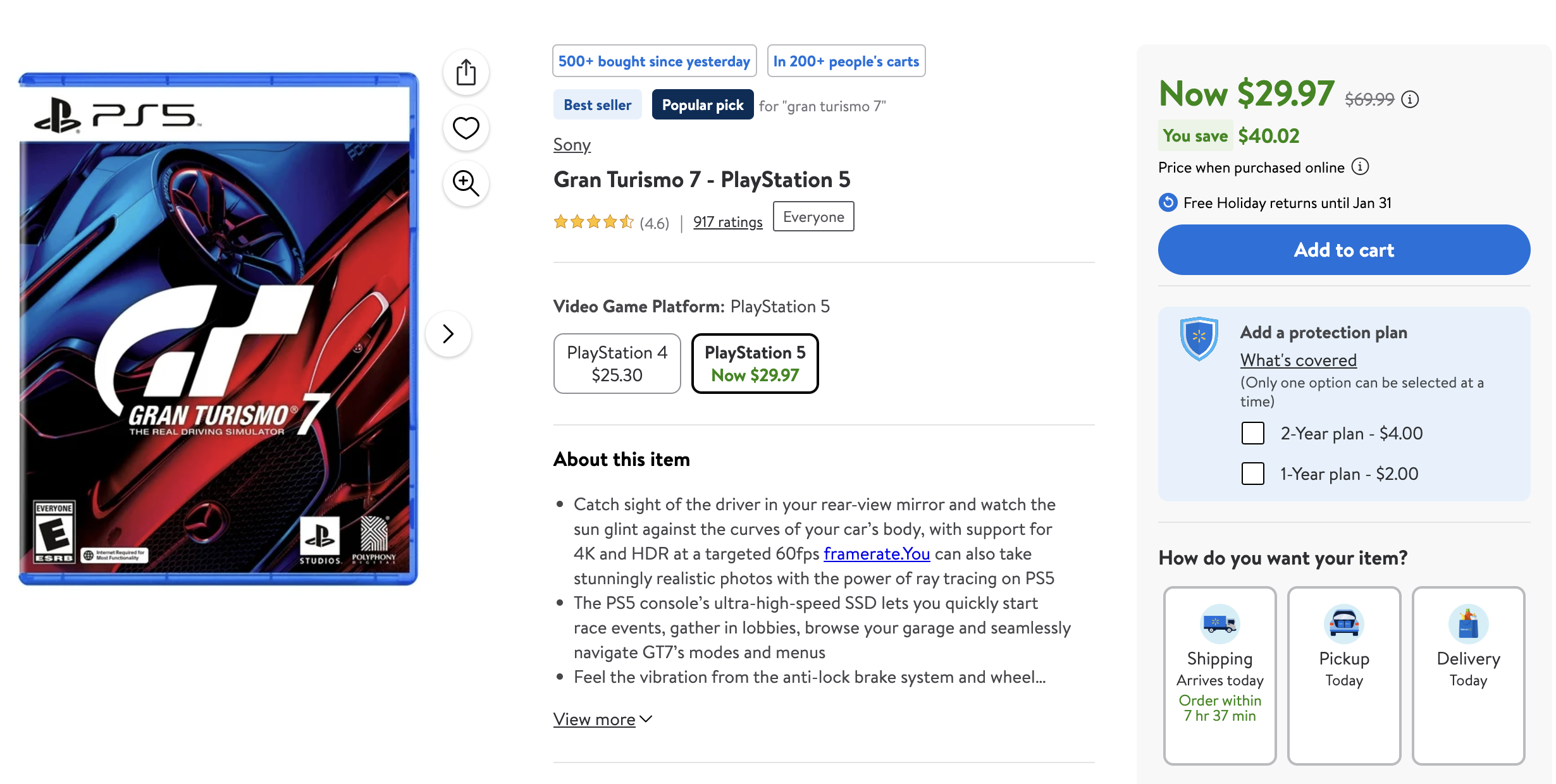
Task: Add item to favorites with the heart icon
Action: [466, 128]
